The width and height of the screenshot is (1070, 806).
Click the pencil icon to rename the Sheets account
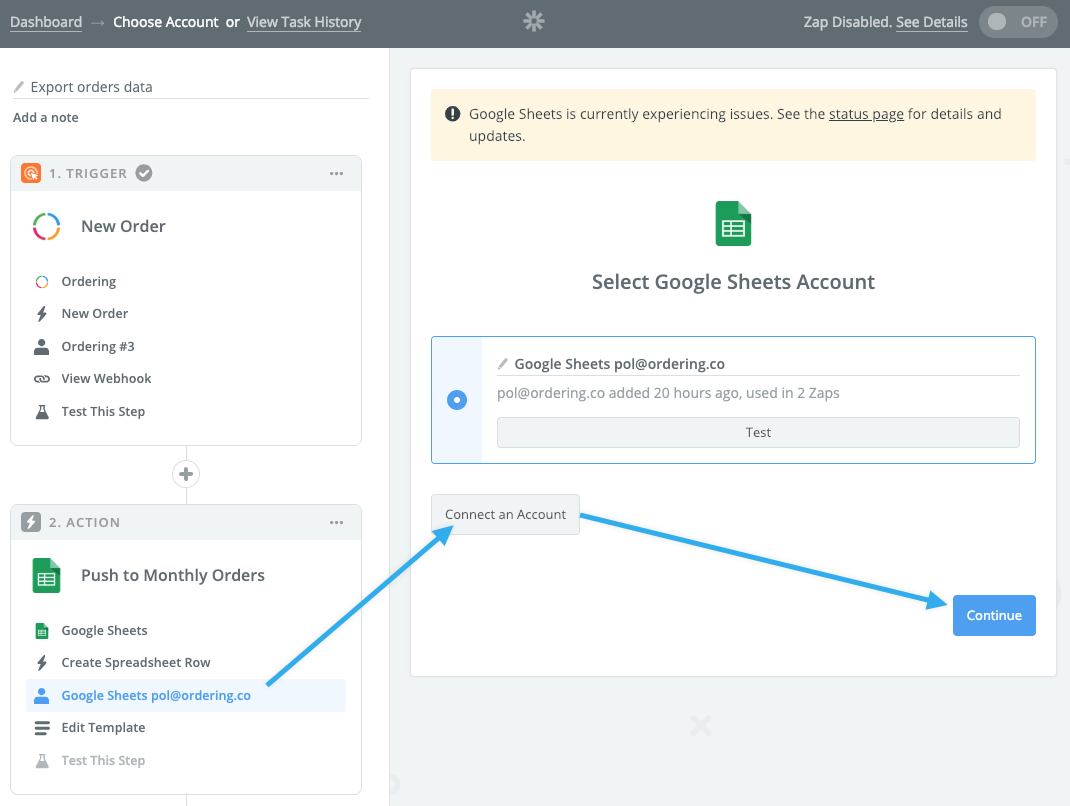pyautogui.click(x=503, y=364)
